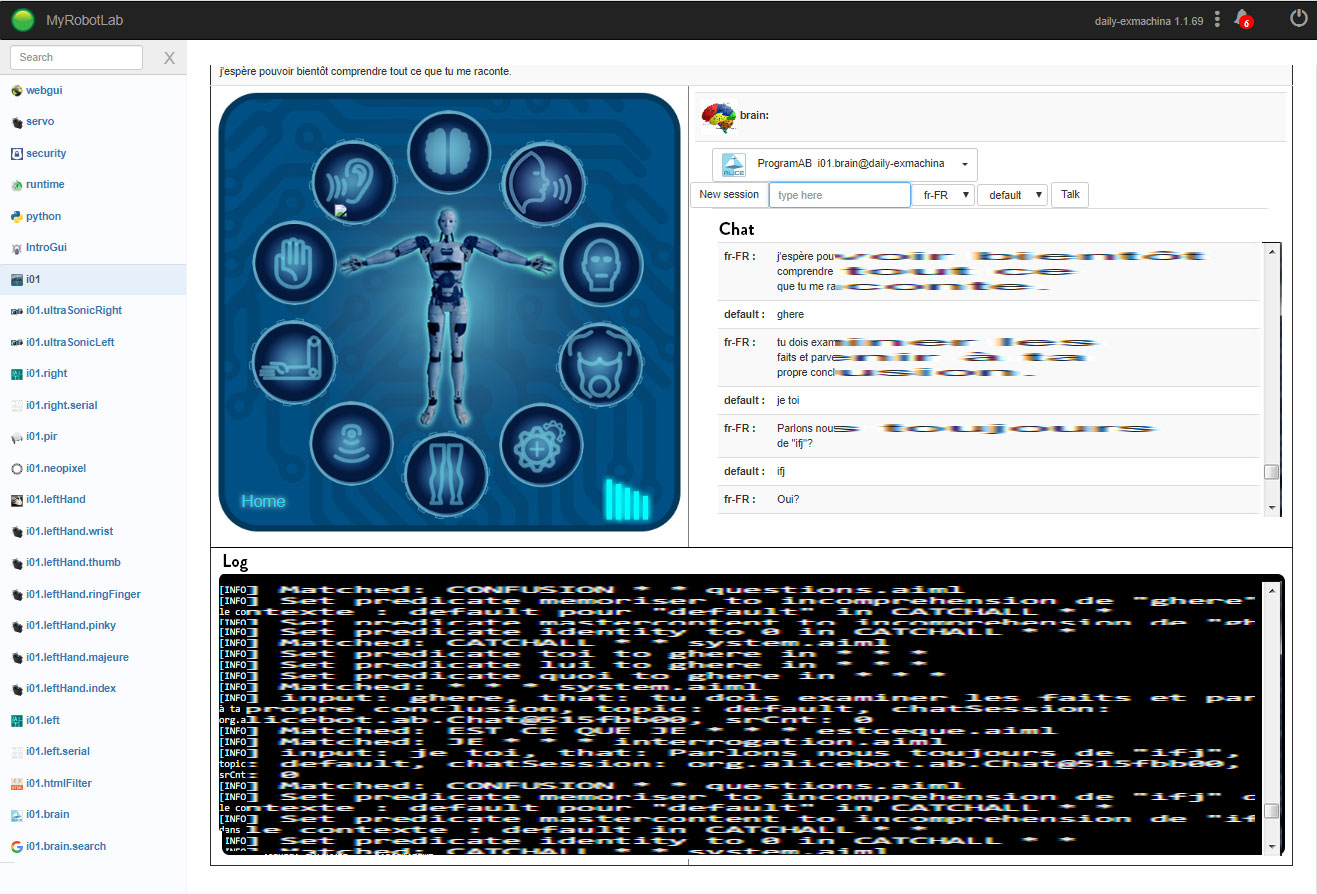This screenshot has height=894, width=1317.
Task: Select the ear listening icon
Action: click(353, 182)
